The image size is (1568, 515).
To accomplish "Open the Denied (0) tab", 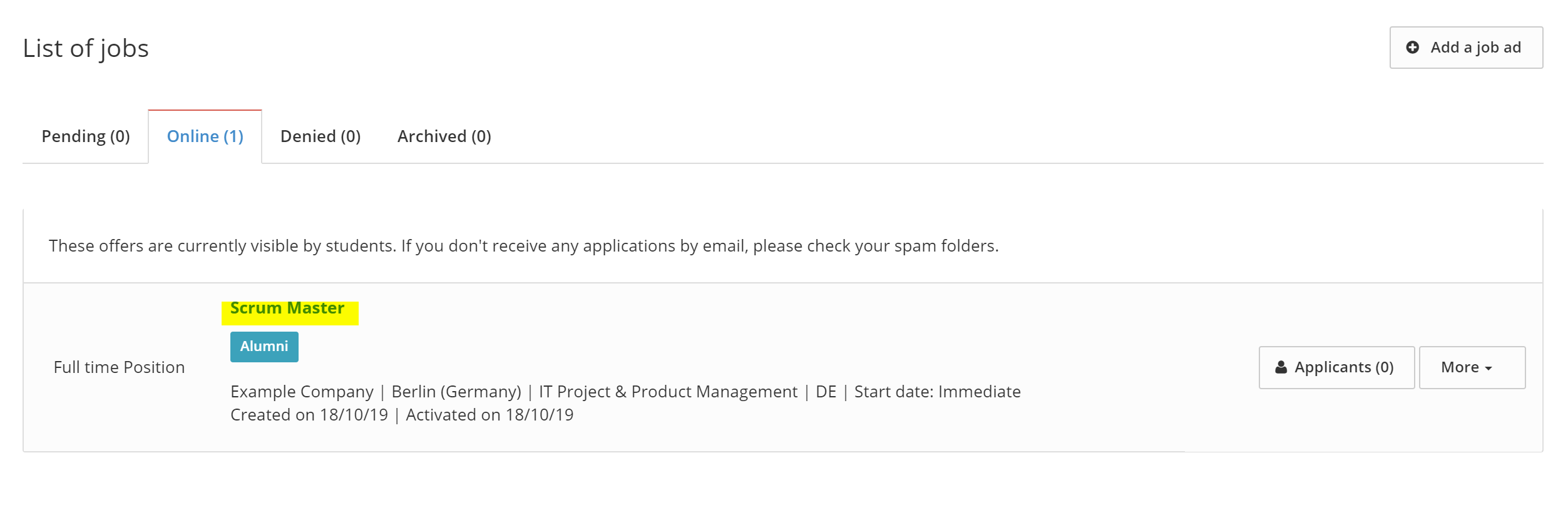I will 320,136.
